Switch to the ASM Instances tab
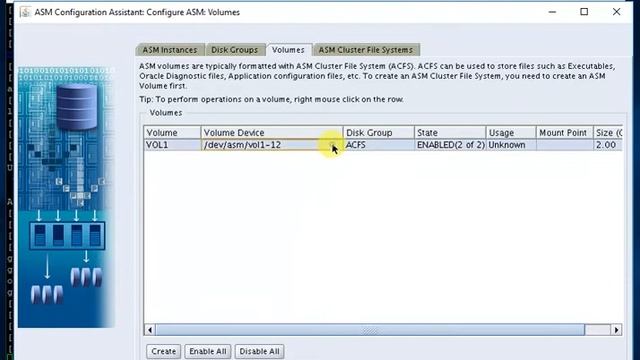This screenshot has height=360, width=640. pyautogui.click(x=170, y=50)
